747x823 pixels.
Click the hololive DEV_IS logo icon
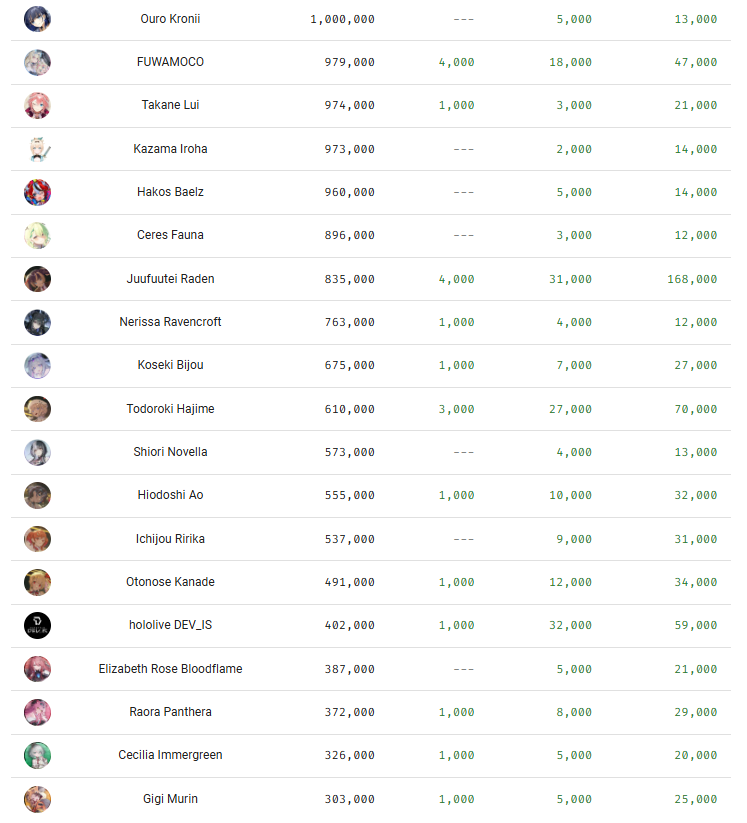point(37,625)
